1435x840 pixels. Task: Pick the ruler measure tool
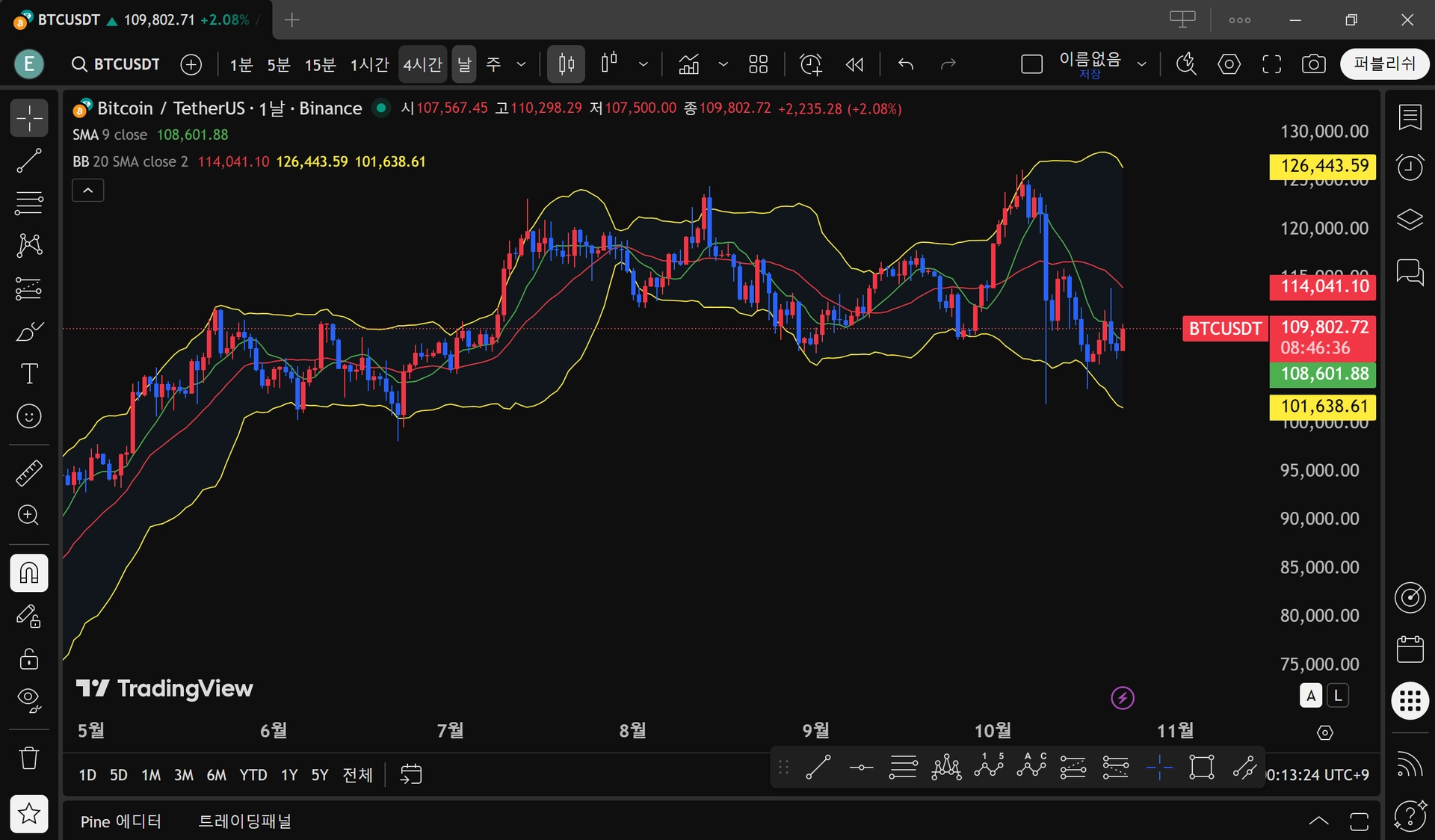[29, 472]
